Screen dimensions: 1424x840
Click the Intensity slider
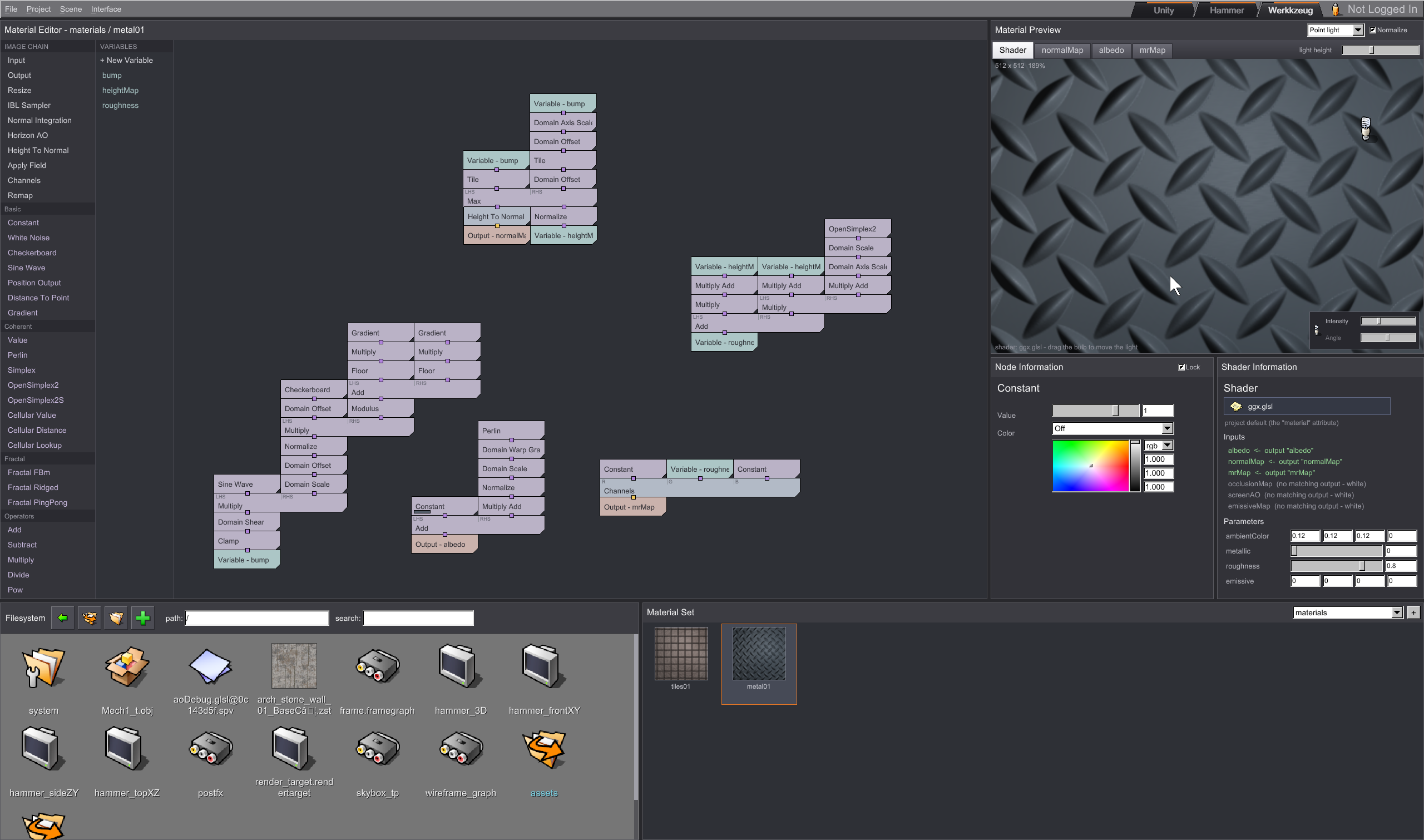[1388, 322]
